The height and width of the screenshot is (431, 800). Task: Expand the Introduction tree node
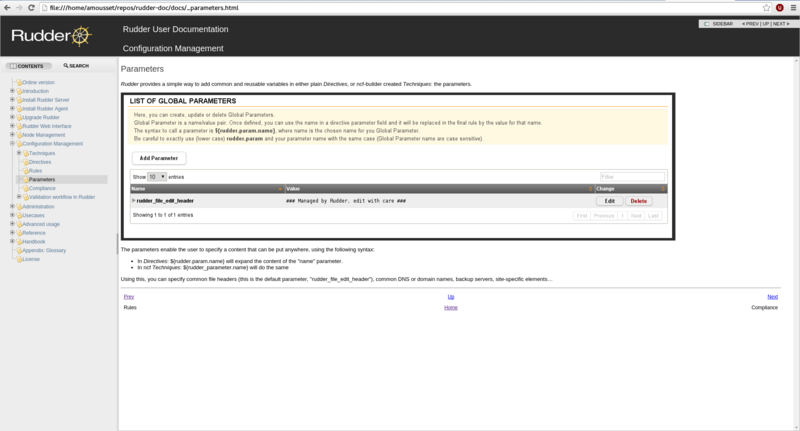pyautogui.click(x=12, y=91)
